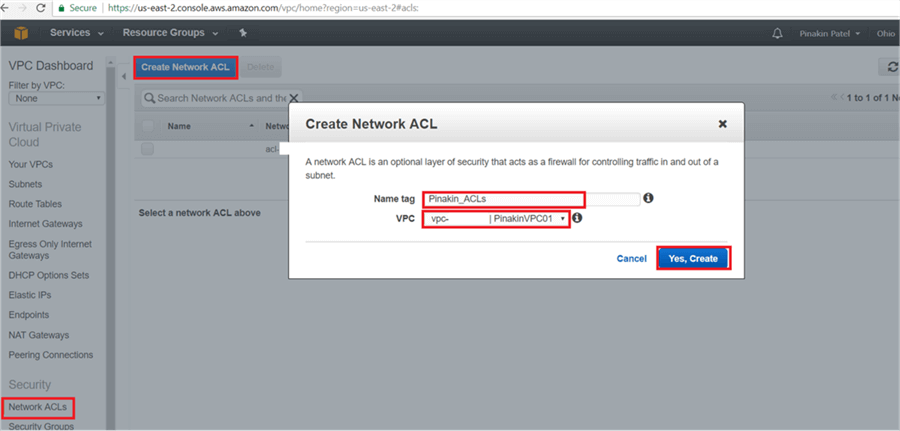Open Endpoints in sidebar
This screenshot has width=900, height=431.
tap(29, 314)
